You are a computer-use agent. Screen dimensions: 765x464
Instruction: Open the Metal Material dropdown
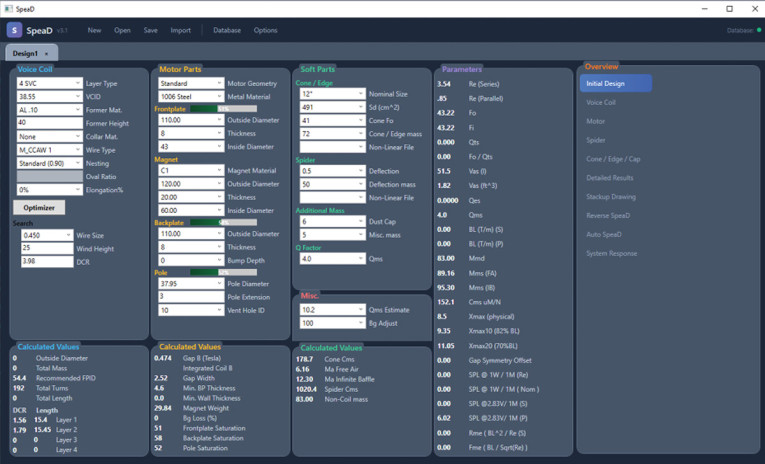[191, 97]
